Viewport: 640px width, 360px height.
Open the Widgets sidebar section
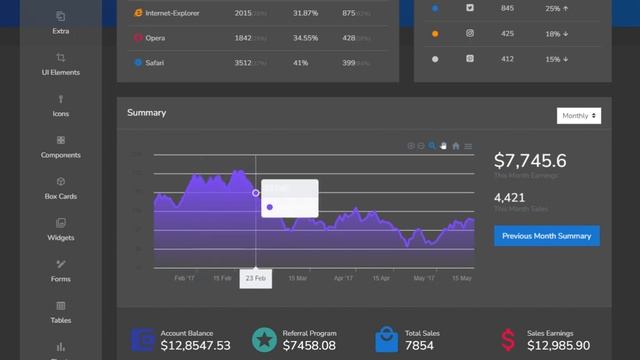[x=60, y=229]
